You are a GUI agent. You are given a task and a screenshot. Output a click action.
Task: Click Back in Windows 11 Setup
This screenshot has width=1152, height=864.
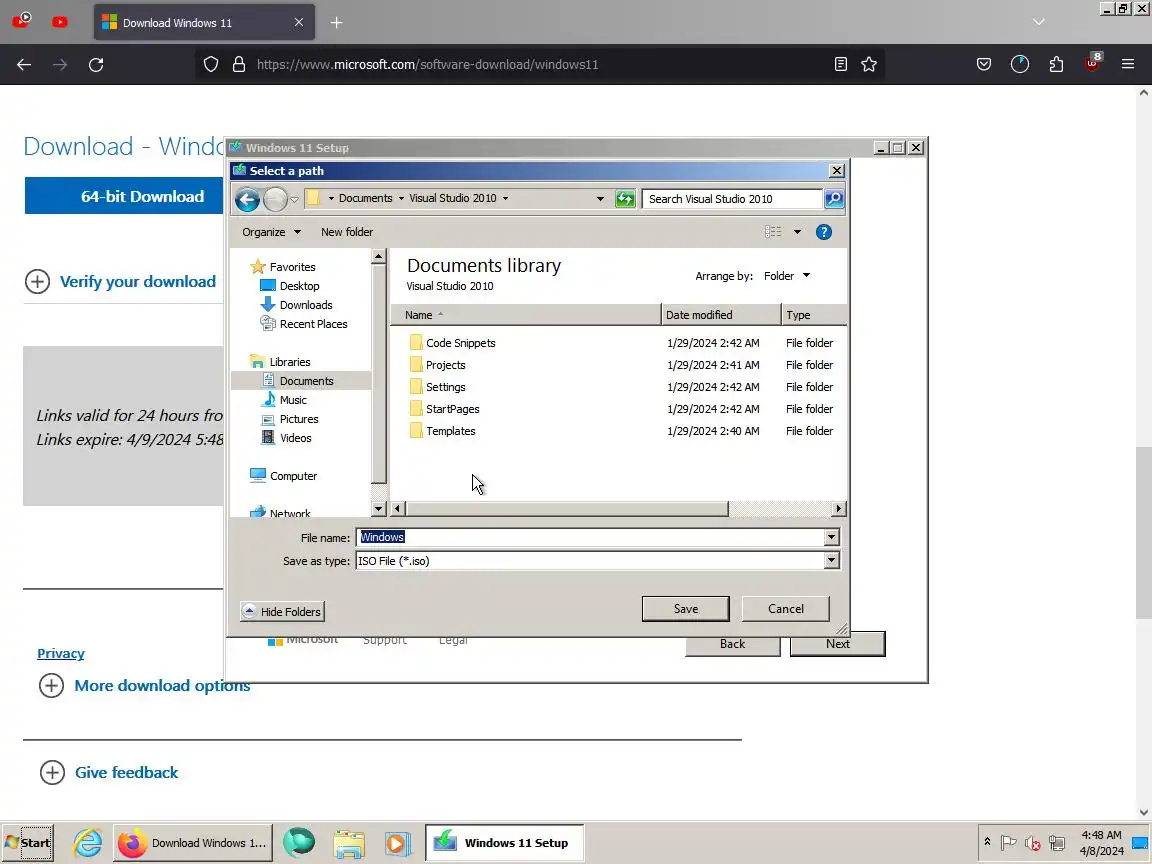click(732, 644)
